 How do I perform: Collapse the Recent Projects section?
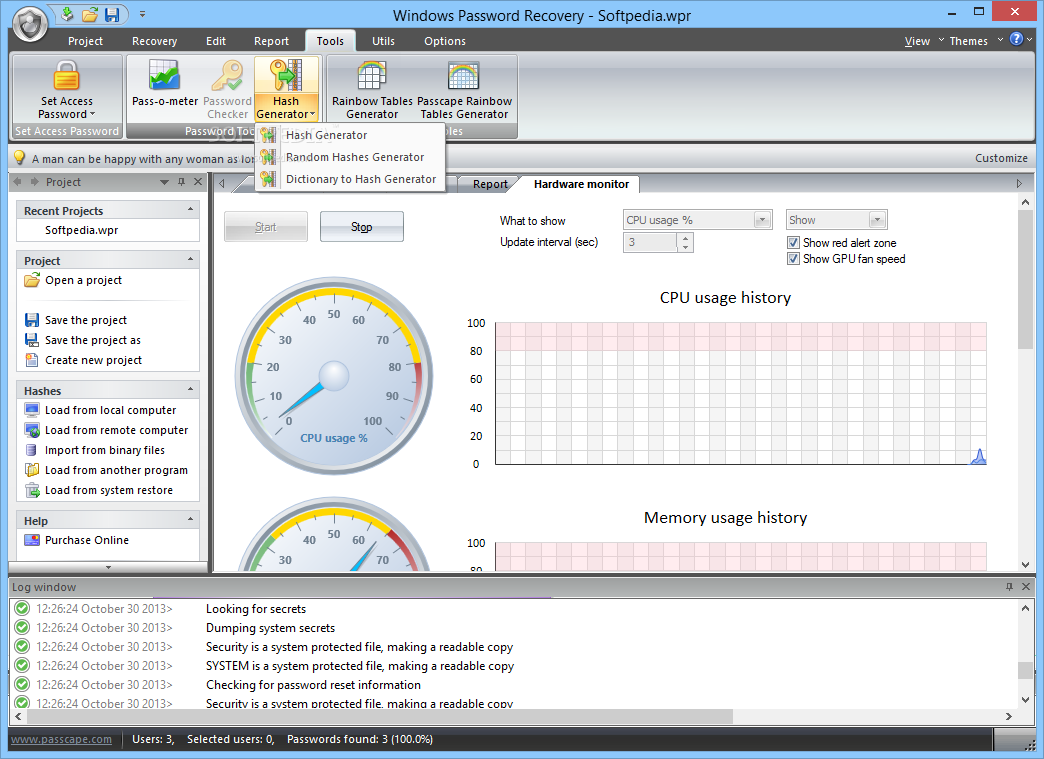tap(190, 210)
